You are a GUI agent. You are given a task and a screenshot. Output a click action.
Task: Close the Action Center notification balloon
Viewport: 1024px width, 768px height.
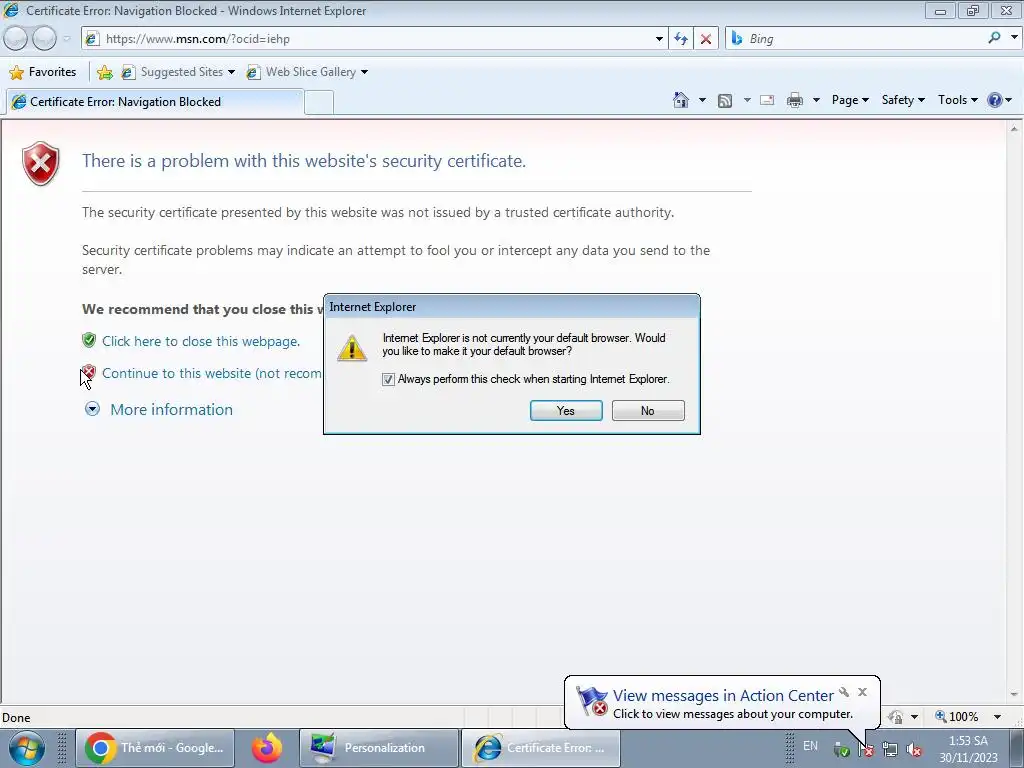[x=863, y=692]
